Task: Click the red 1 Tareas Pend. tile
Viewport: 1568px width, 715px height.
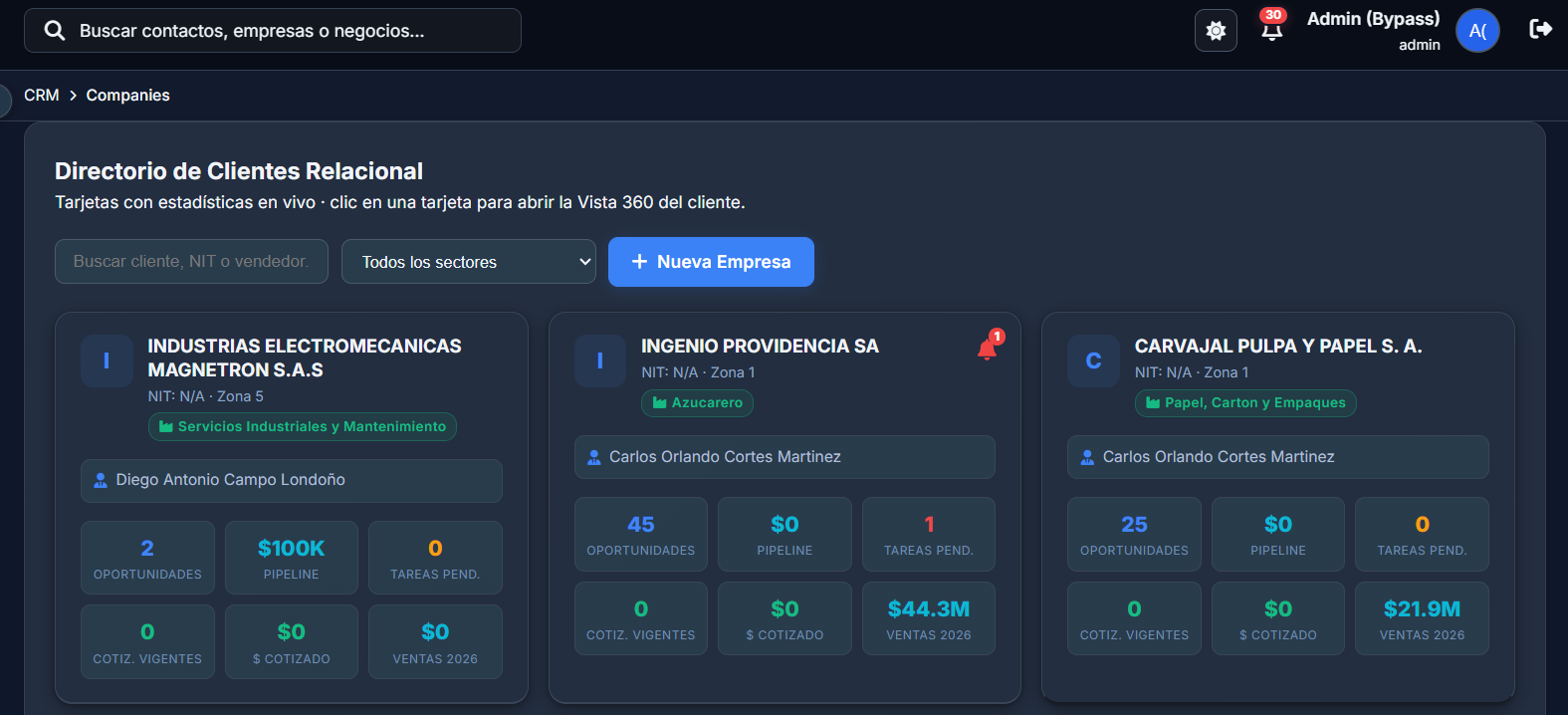Action: [929, 535]
